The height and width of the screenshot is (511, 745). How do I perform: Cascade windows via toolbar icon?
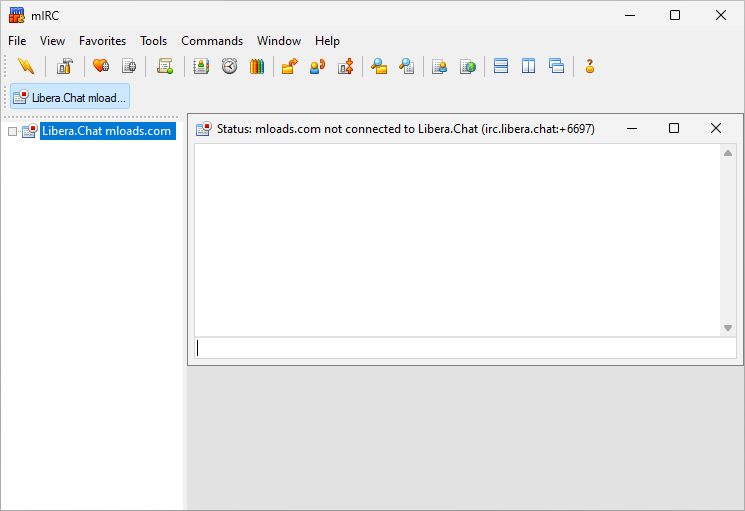[x=556, y=66]
